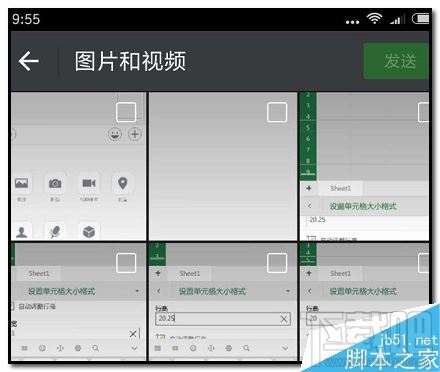The width and height of the screenshot is (440, 372).
Task: Select checkbox on the 自动调整行高 thumbnail
Action: point(126,263)
